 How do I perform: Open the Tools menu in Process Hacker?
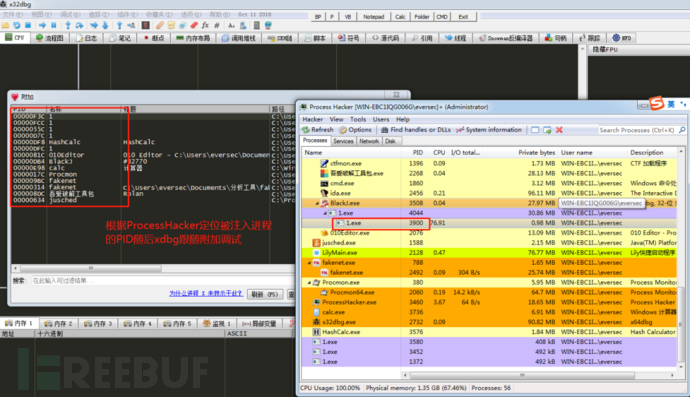point(358,119)
